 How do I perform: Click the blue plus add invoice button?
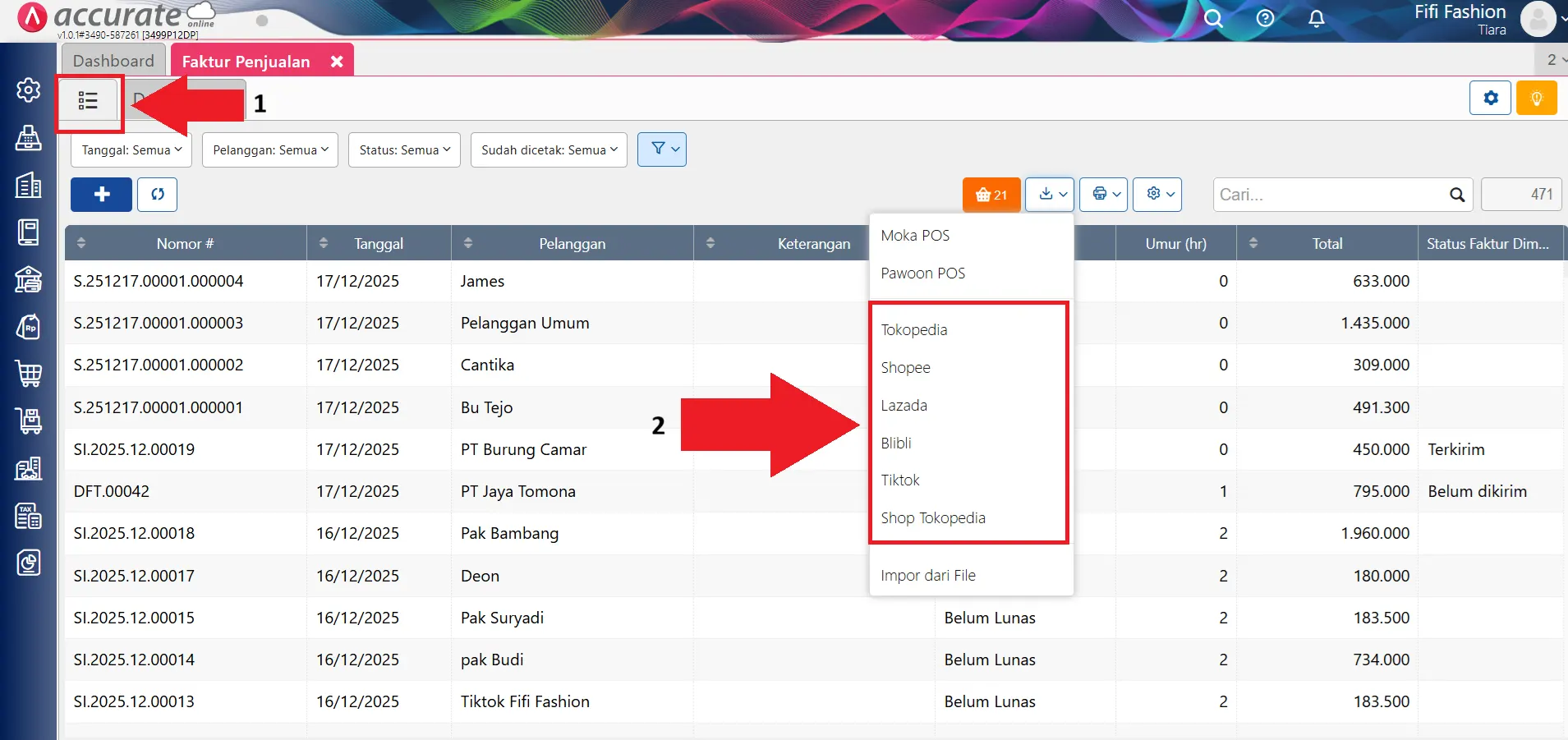pyautogui.click(x=101, y=195)
